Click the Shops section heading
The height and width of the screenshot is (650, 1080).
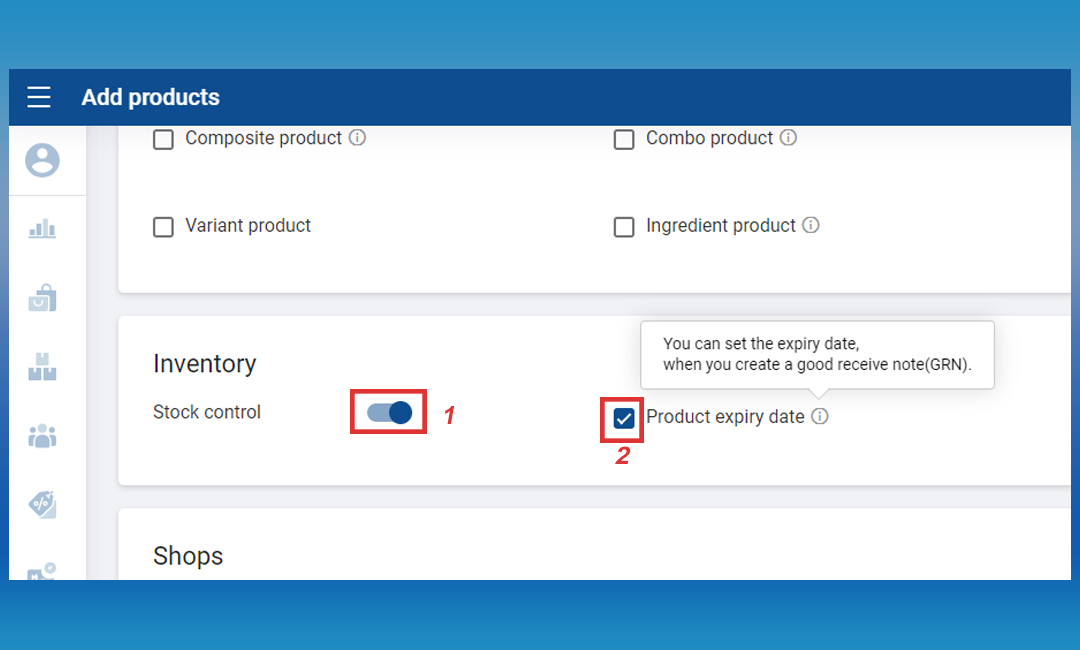188,556
